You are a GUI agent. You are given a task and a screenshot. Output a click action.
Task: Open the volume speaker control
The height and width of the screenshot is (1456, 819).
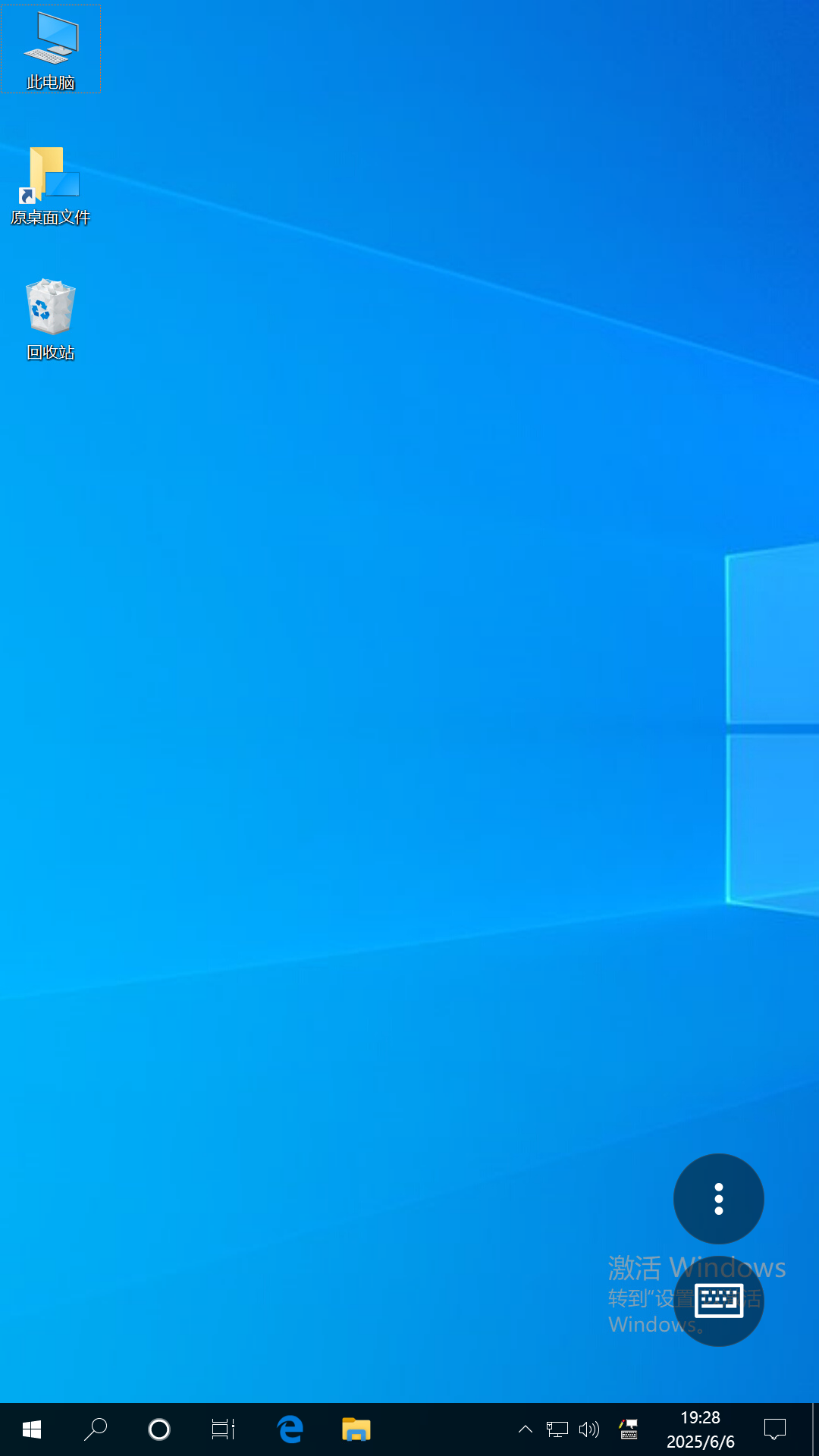(x=588, y=1429)
